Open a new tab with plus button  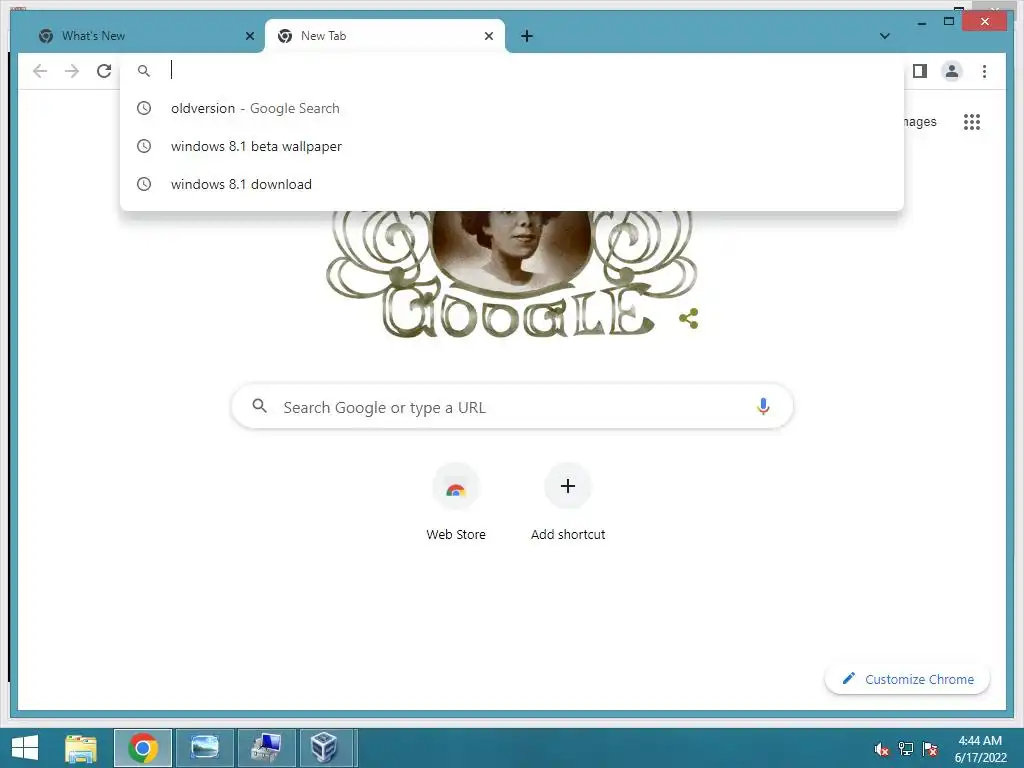click(527, 36)
